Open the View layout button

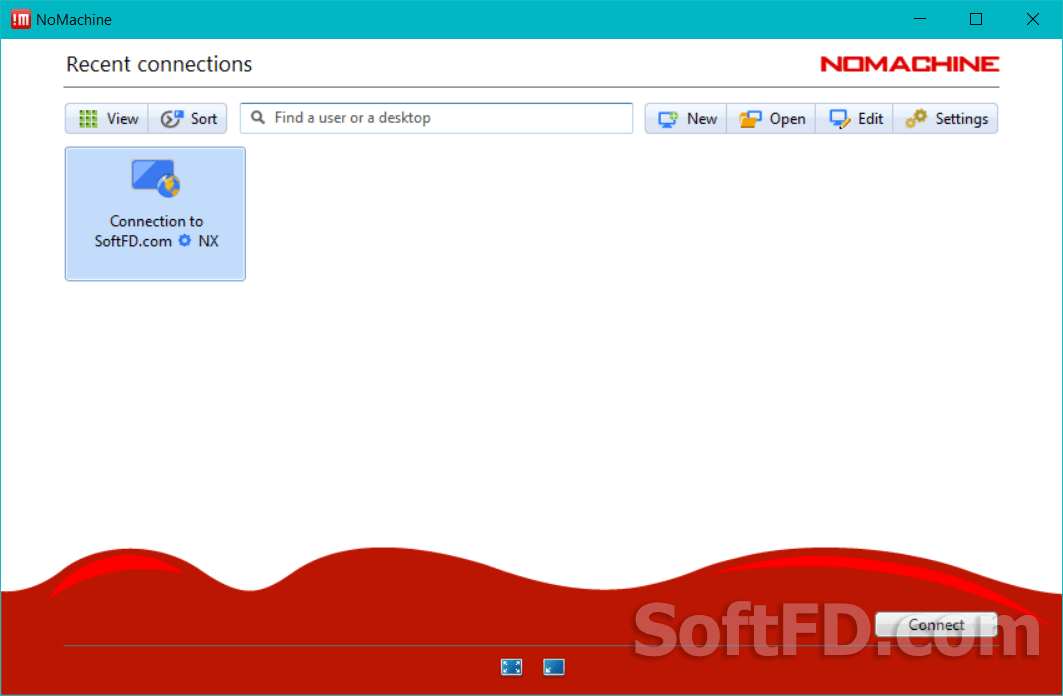click(x=107, y=119)
